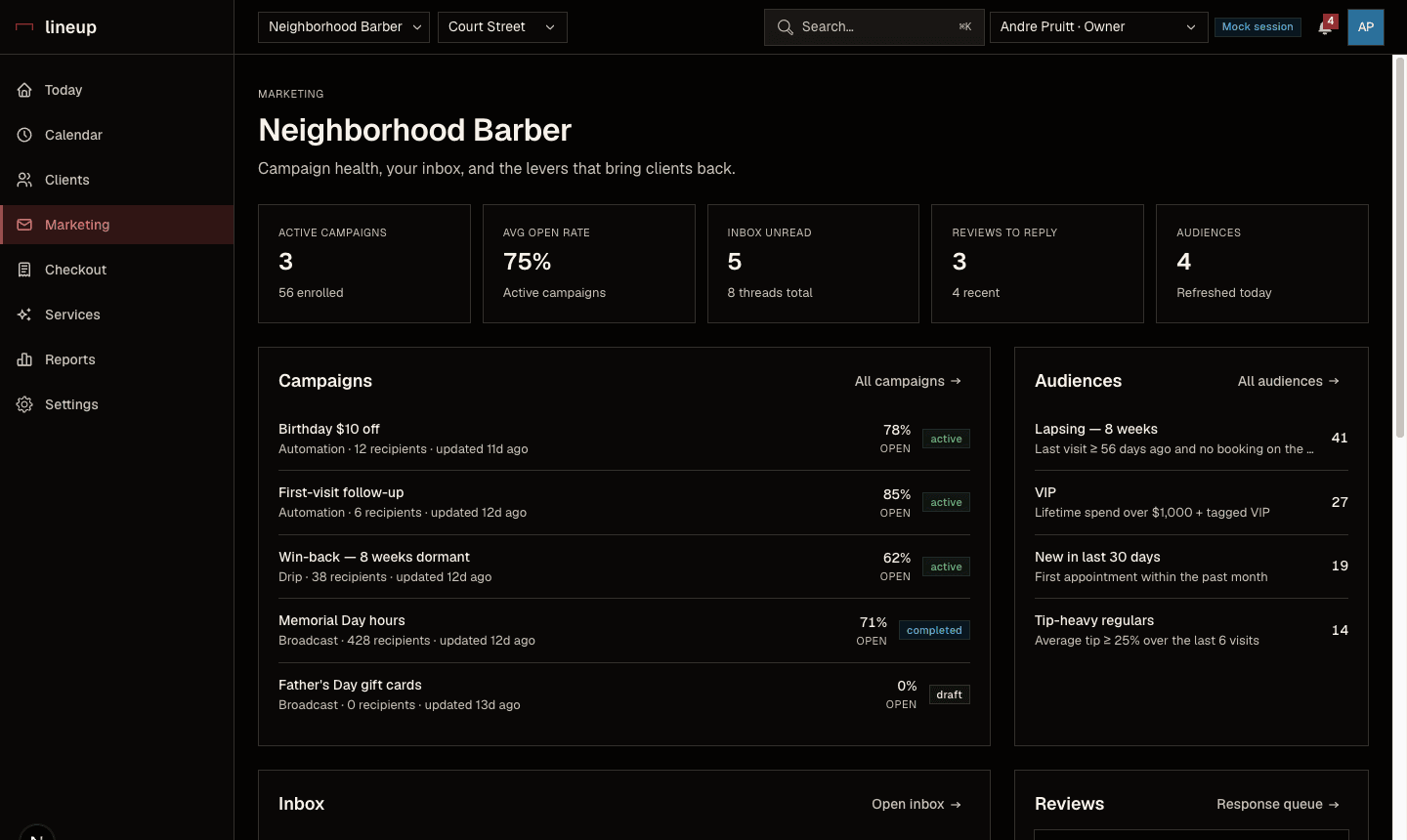This screenshot has height=840, width=1407.
Task: Open the Birthday $10 off campaign
Action: click(624, 439)
